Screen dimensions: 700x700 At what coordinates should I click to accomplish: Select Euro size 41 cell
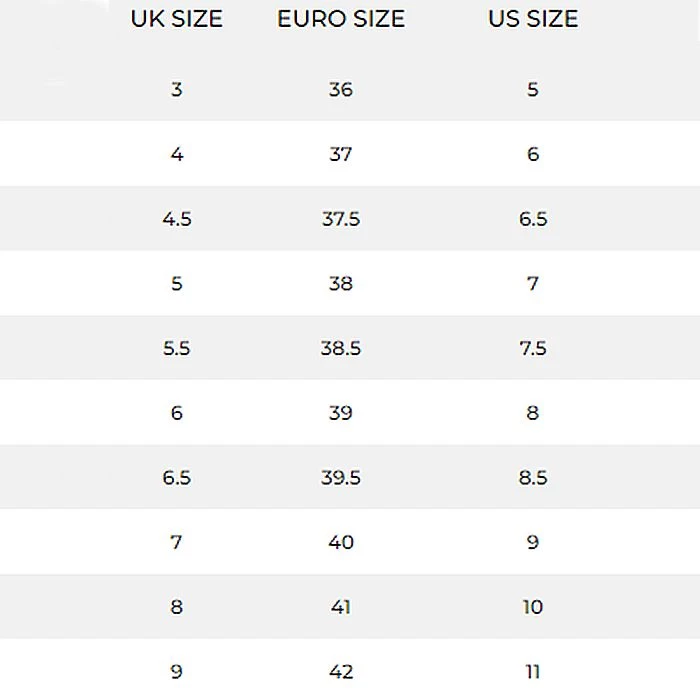(341, 606)
